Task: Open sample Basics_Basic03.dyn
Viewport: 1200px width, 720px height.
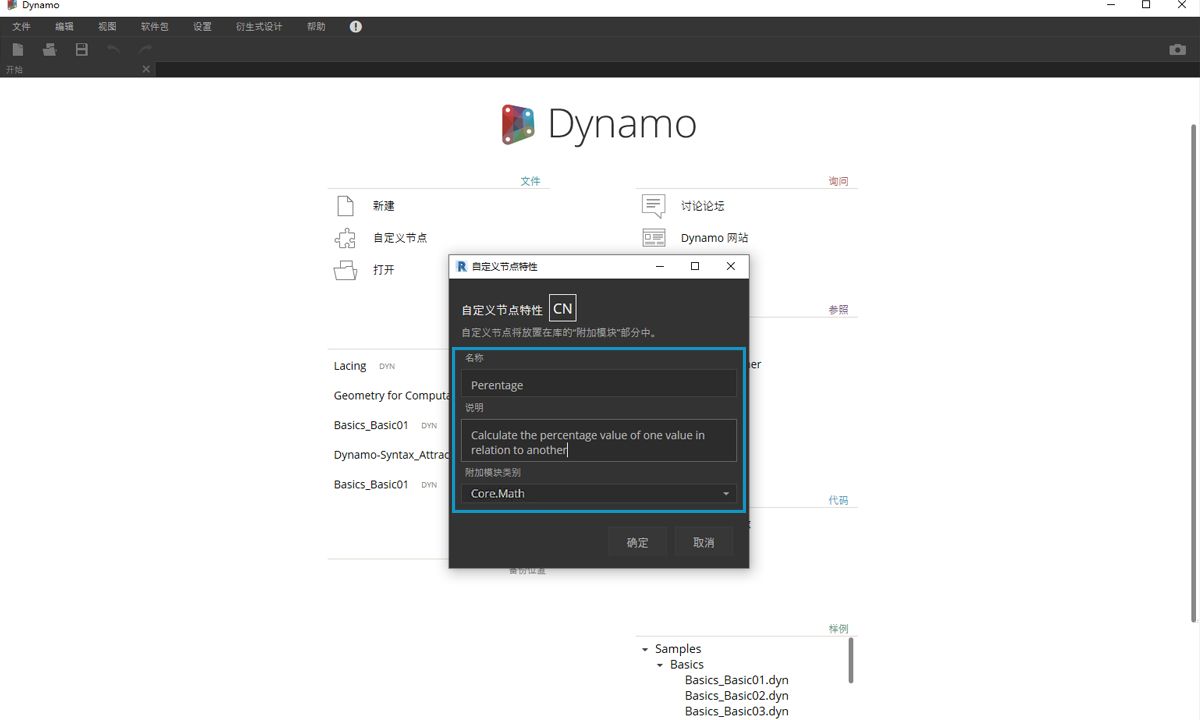Action: click(x=736, y=711)
